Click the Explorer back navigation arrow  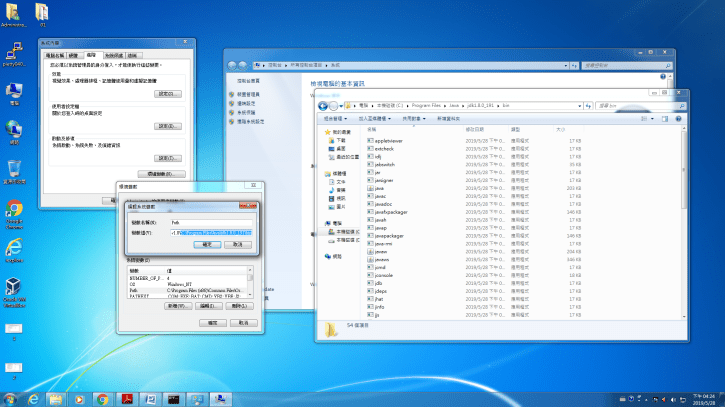coord(324,105)
